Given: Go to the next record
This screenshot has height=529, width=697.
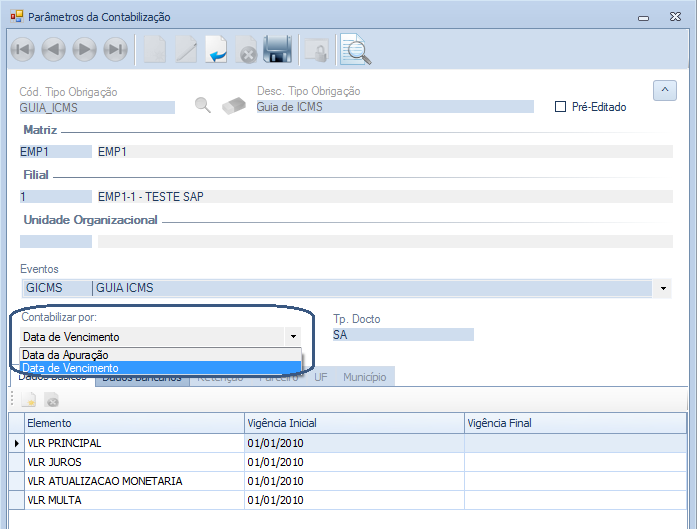Looking at the screenshot, I should pyautogui.click(x=85, y=50).
